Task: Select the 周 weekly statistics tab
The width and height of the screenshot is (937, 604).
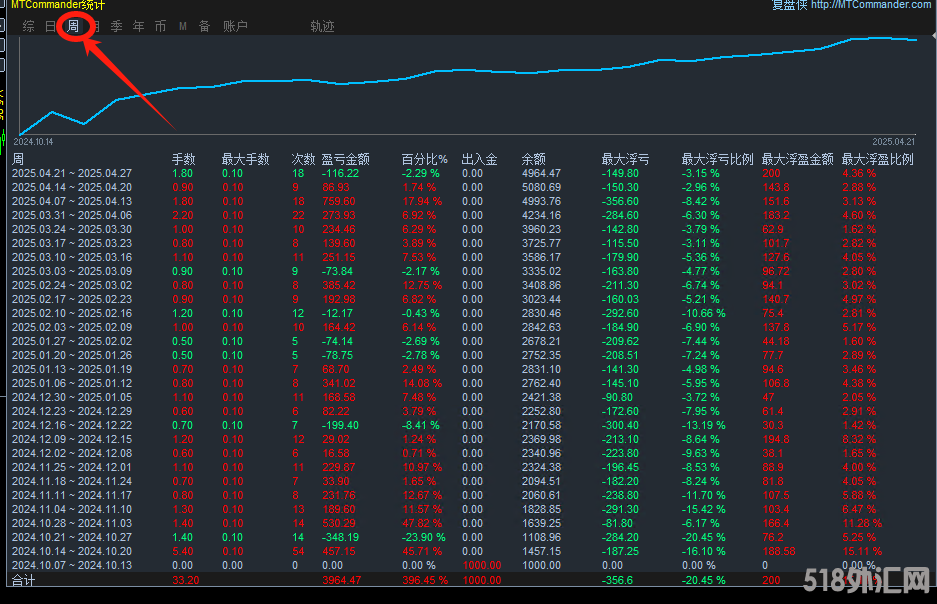Action: point(73,26)
